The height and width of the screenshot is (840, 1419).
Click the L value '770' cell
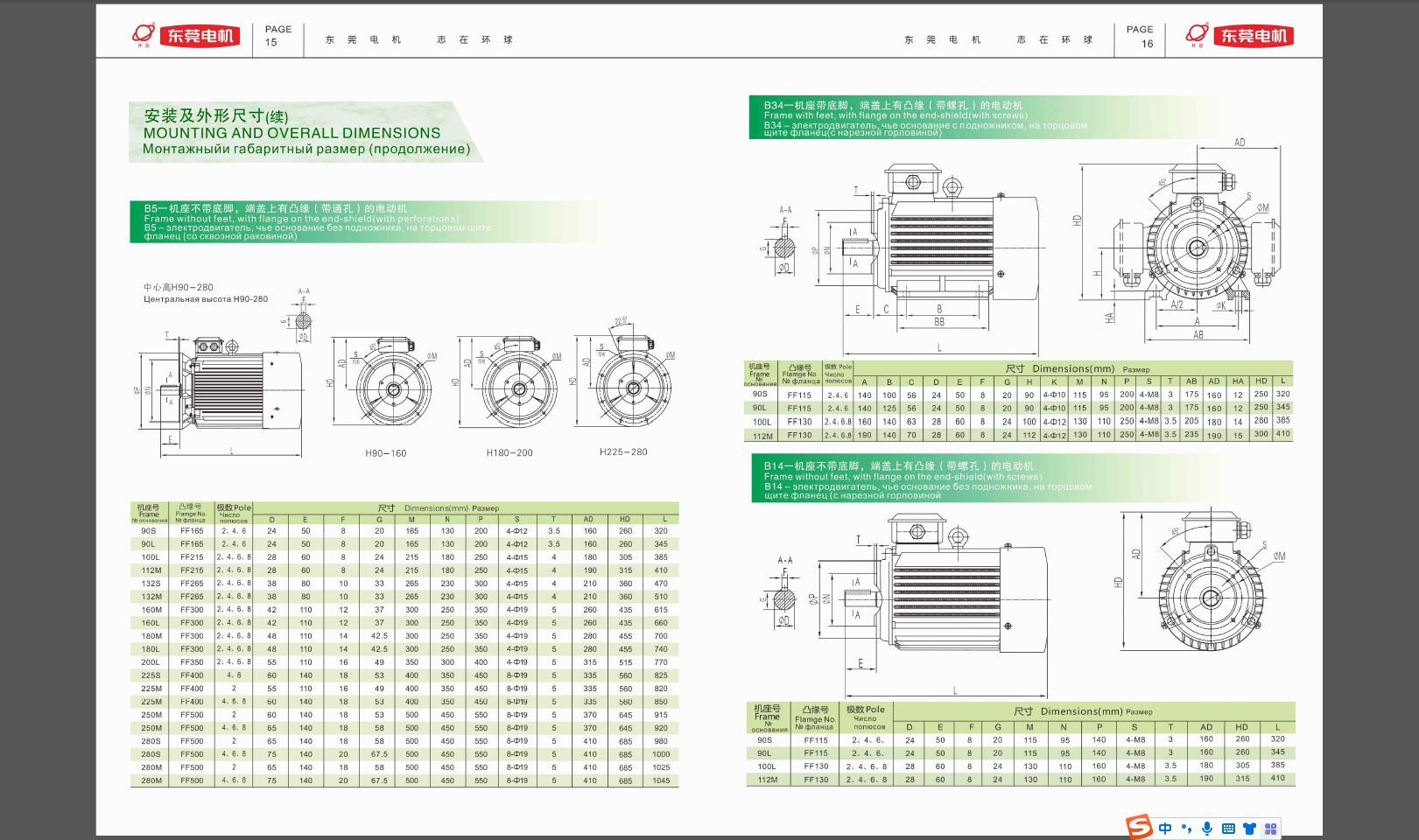(x=661, y=662)
